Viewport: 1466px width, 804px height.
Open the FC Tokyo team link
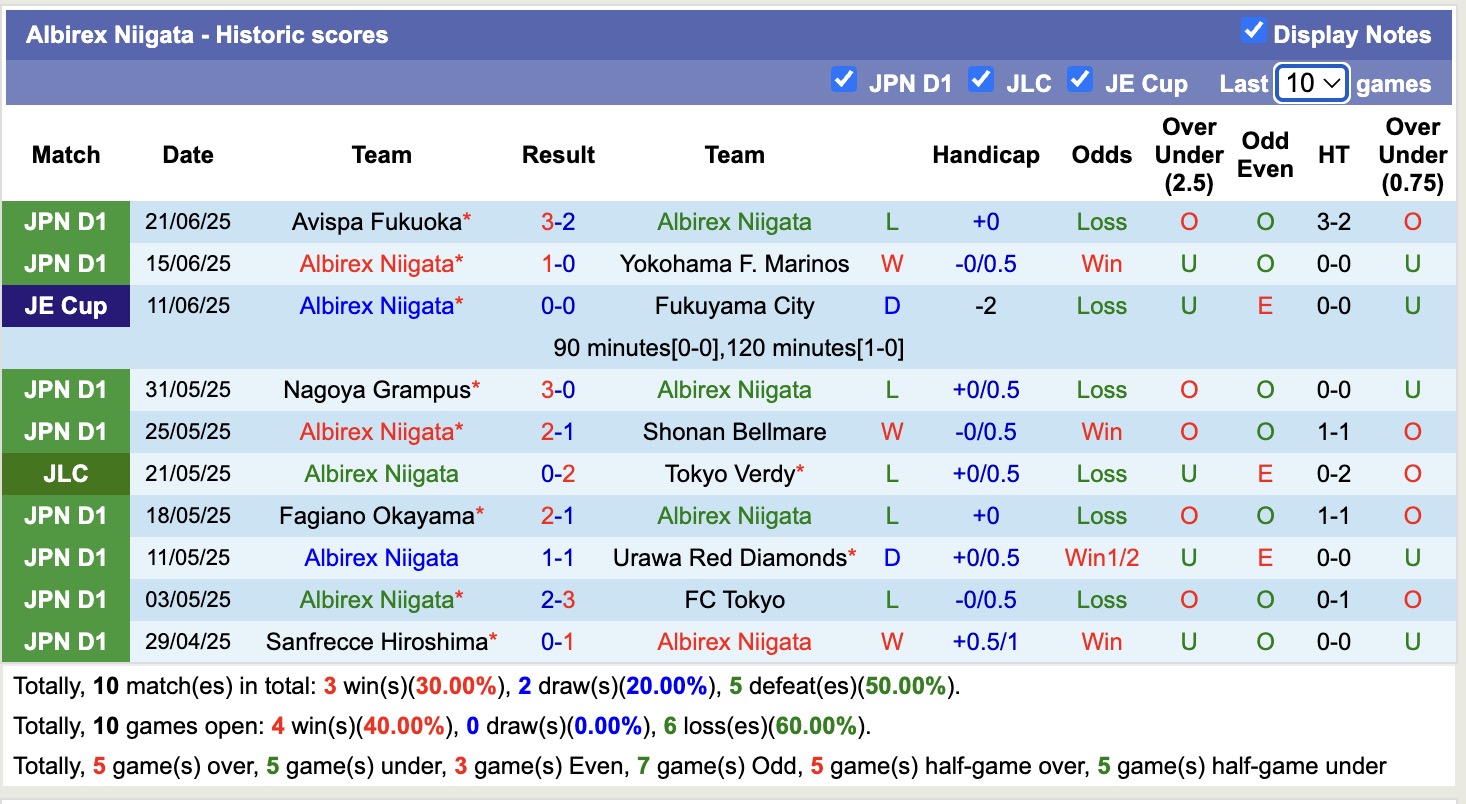coord(735,599)
